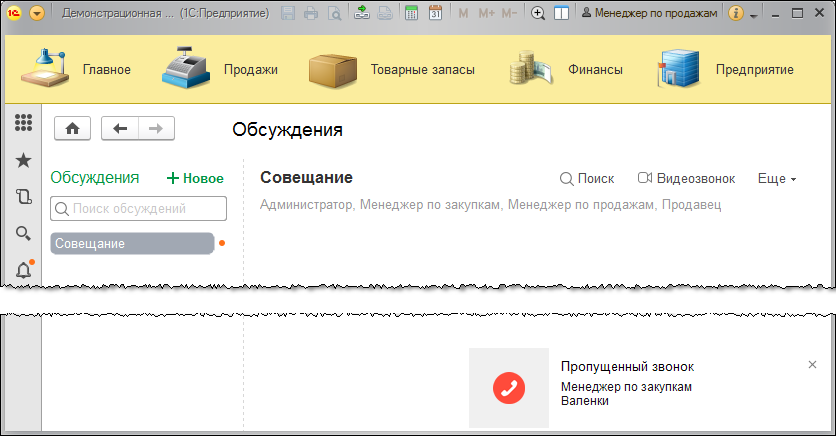Click the desk lamp icon for Главное
The width and height of the screenshot is (836, 436).
coord(45,67)
